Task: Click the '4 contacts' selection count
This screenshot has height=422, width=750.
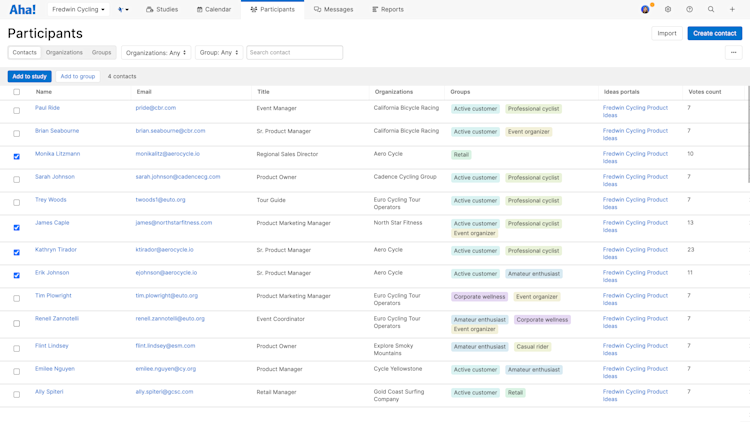Action: click(121, 76)
